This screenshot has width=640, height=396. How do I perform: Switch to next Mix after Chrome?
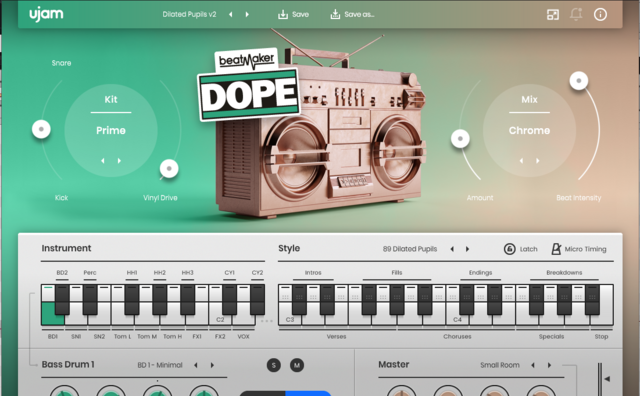(538, 161)
